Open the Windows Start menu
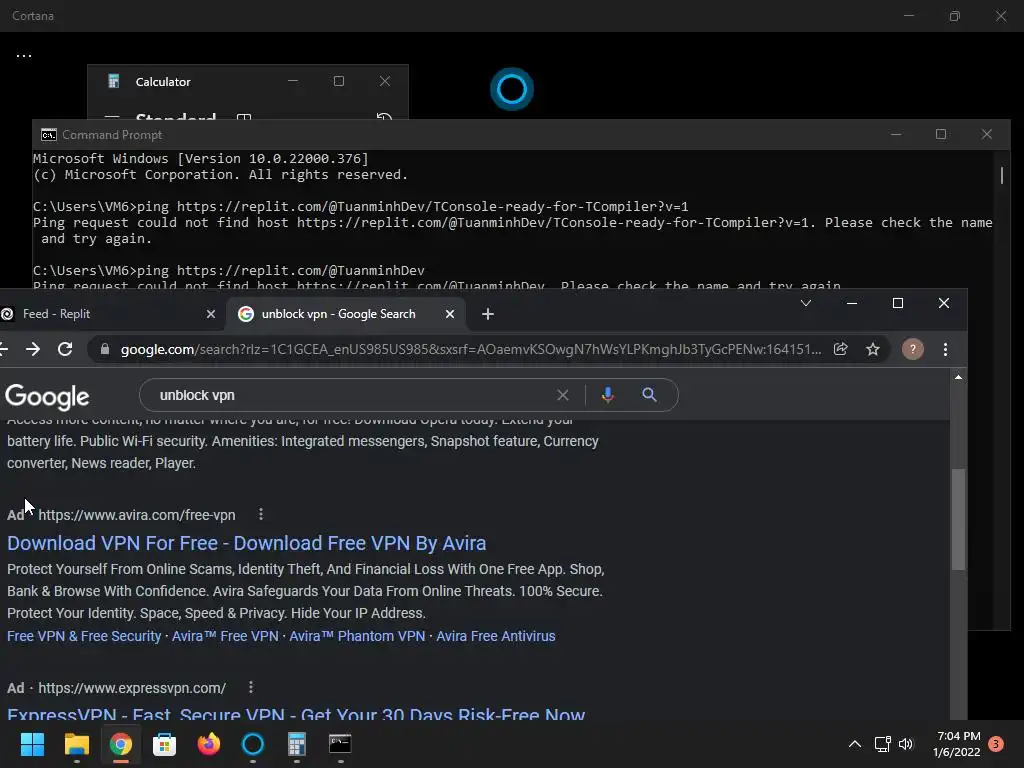1024x768 pixels. [x=32, y=744]
